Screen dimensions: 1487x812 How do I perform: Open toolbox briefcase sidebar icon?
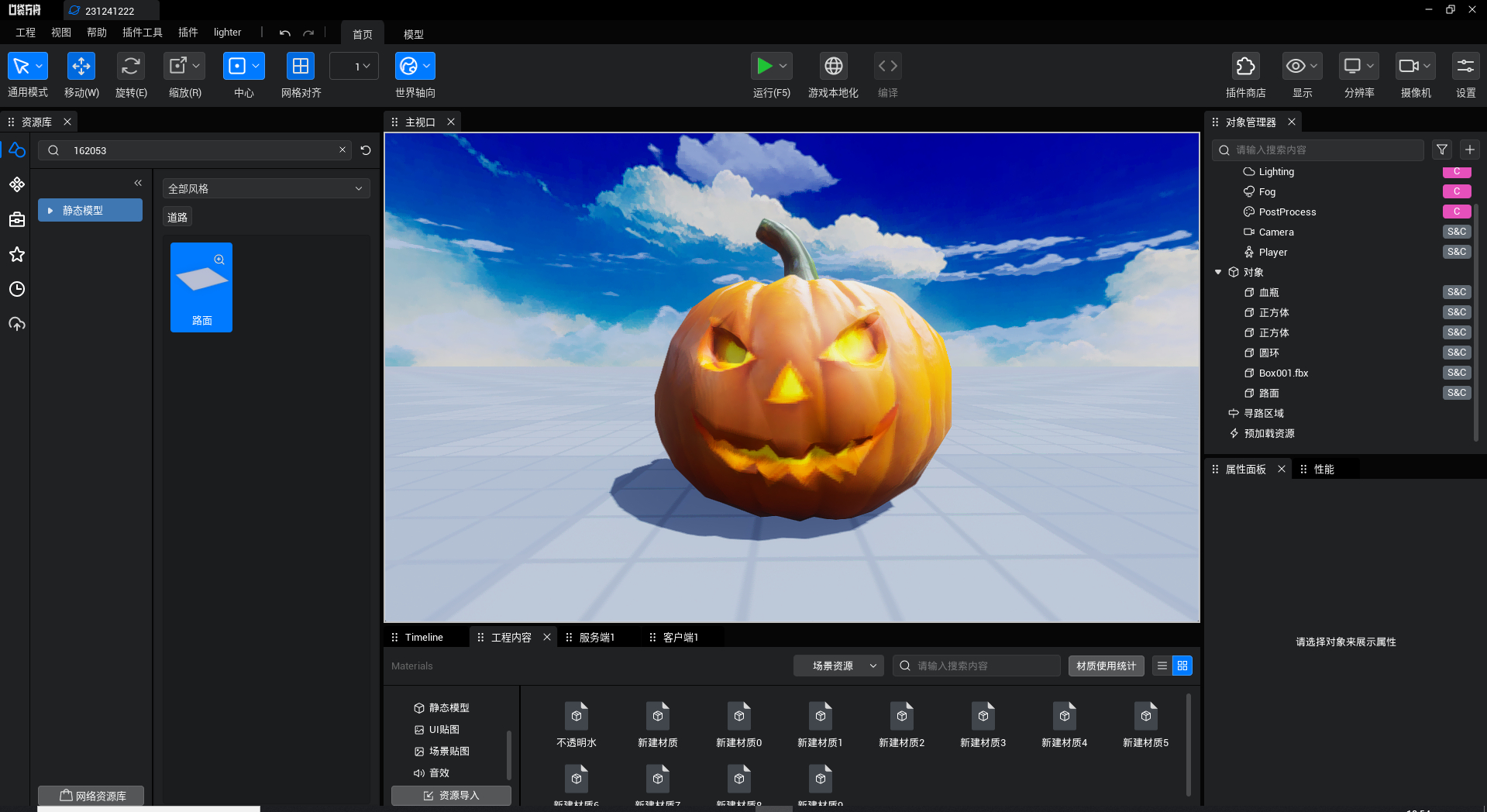(17, 219)
